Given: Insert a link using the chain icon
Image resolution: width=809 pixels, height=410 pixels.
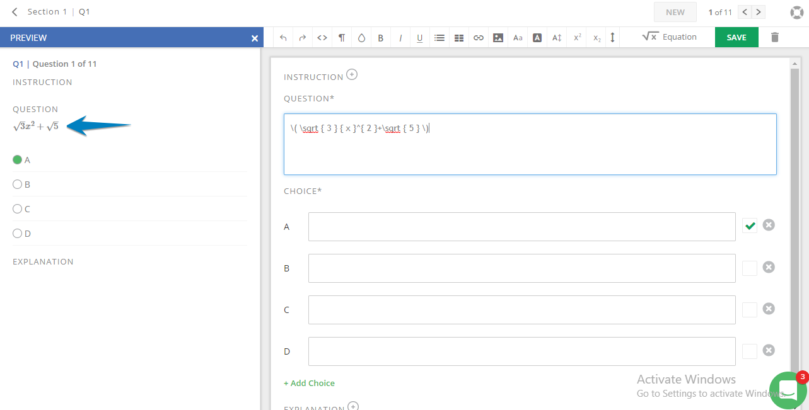Looking at the screenshot, I should point(478,38).
